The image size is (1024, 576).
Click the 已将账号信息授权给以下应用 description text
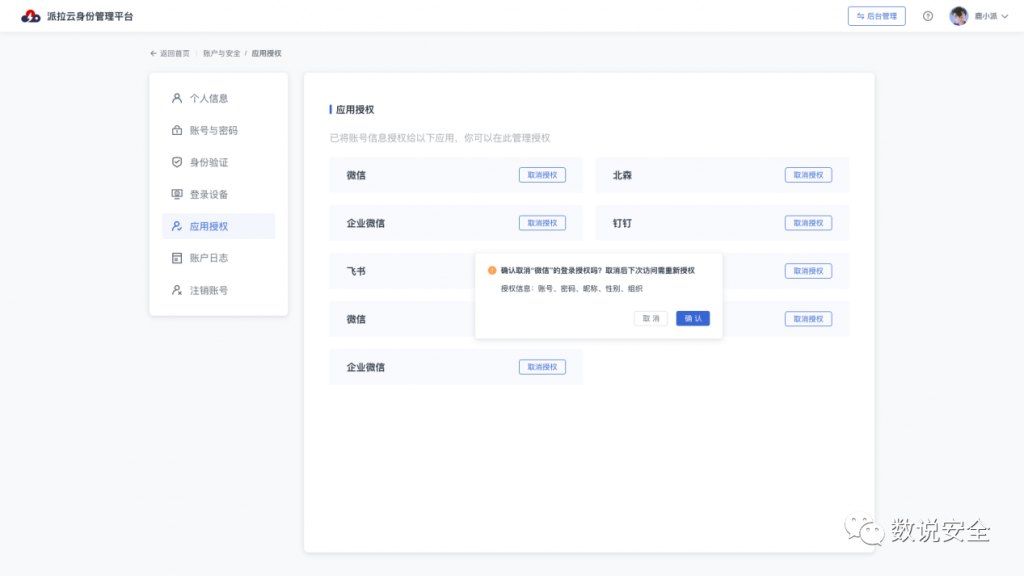(440, 138)
